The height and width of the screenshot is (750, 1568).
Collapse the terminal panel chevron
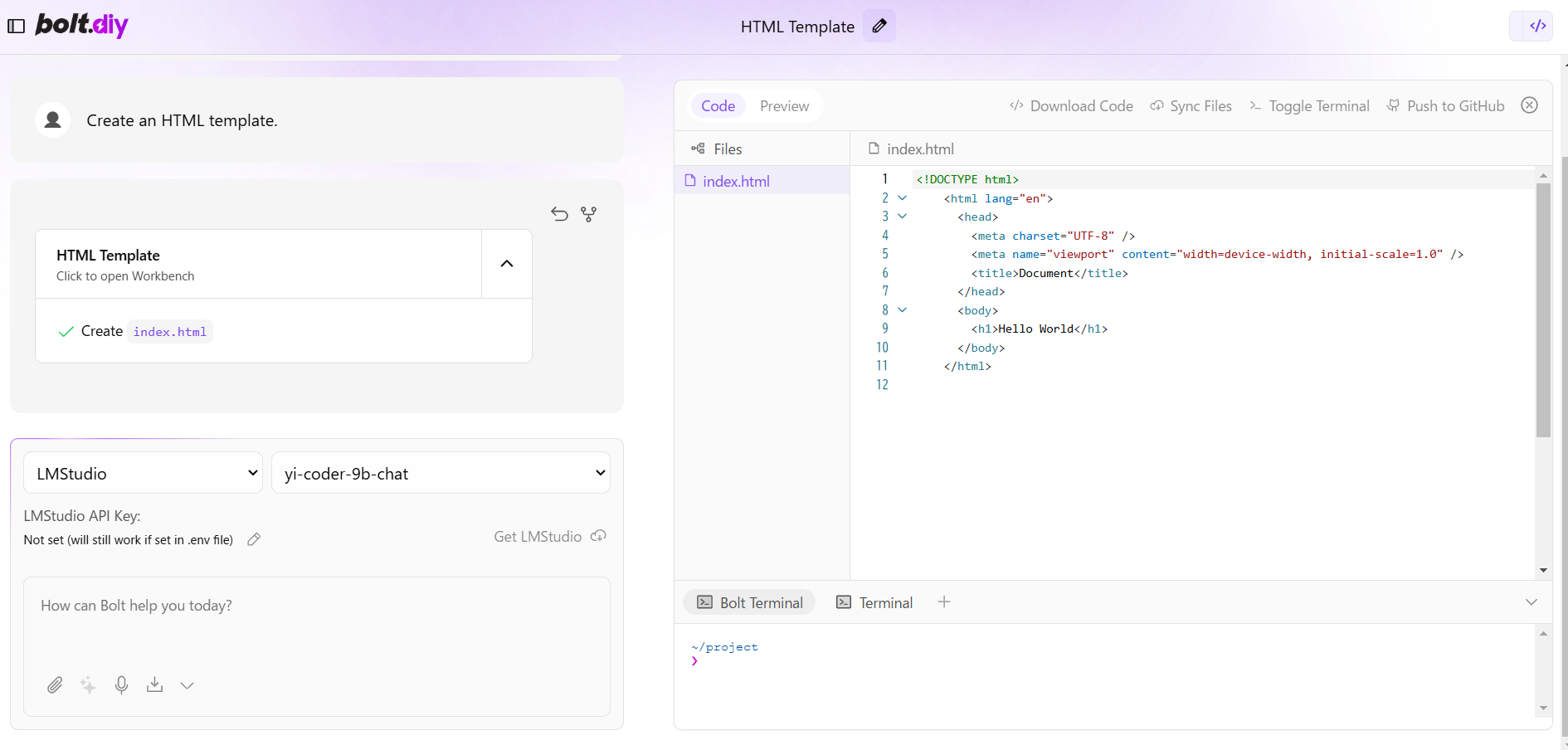point(1531,602)
